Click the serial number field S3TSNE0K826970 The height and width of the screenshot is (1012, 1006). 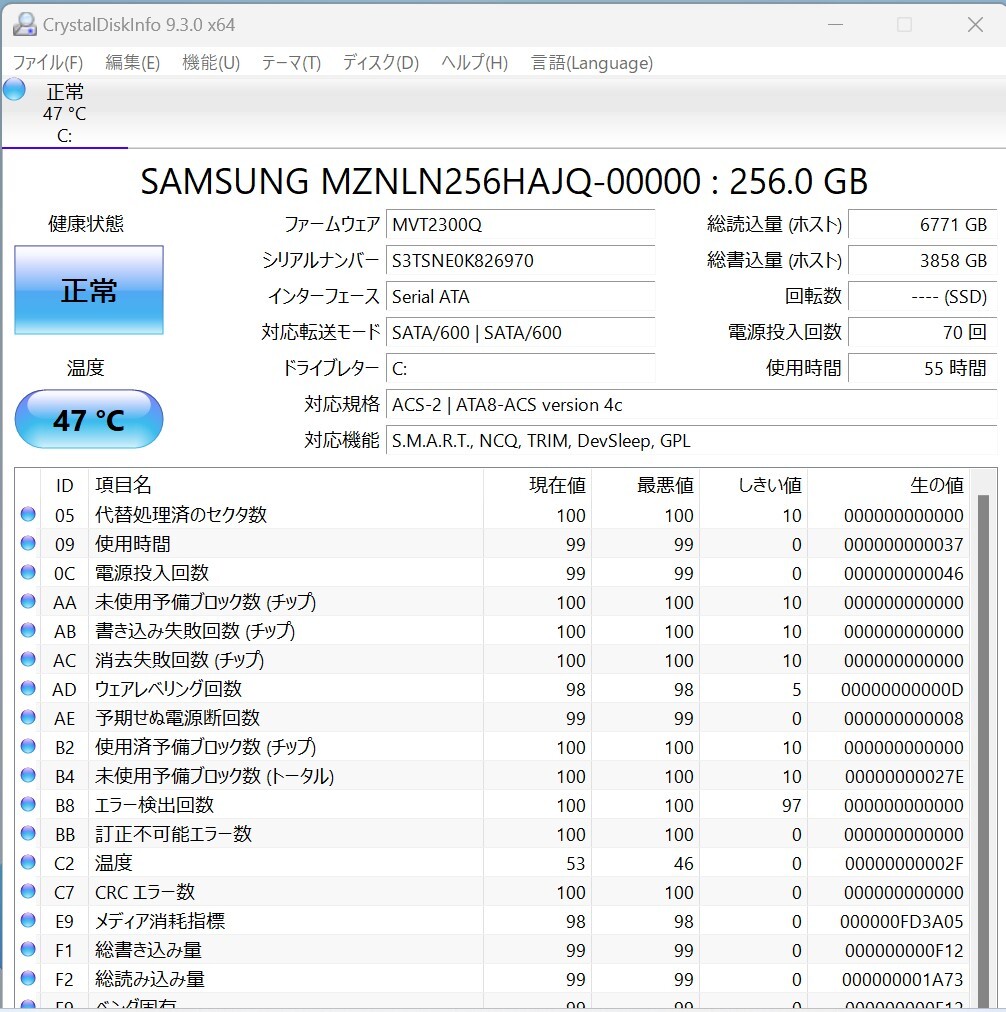520,261
